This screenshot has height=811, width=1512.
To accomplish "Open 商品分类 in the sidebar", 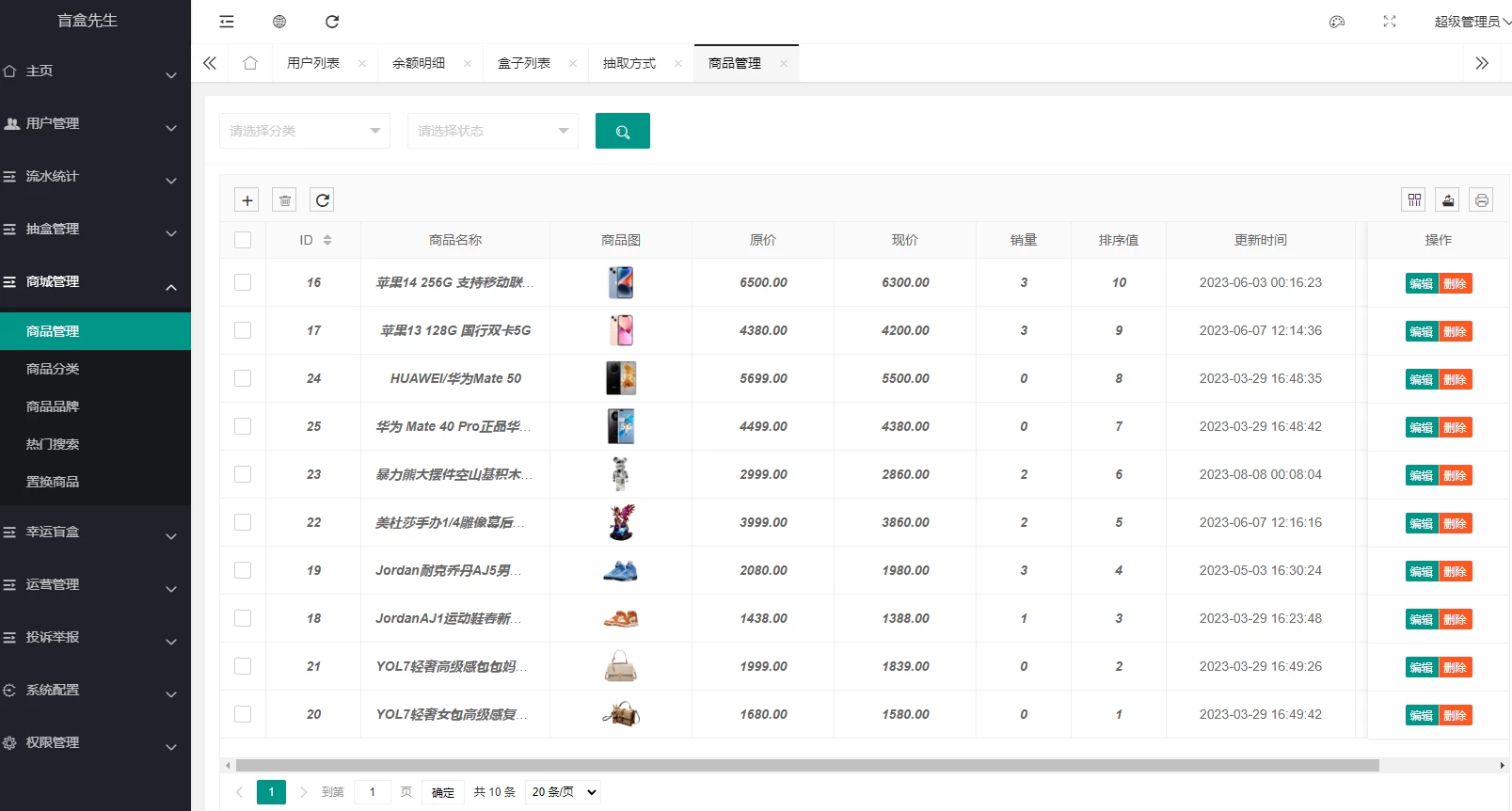I will coord(95,369).
